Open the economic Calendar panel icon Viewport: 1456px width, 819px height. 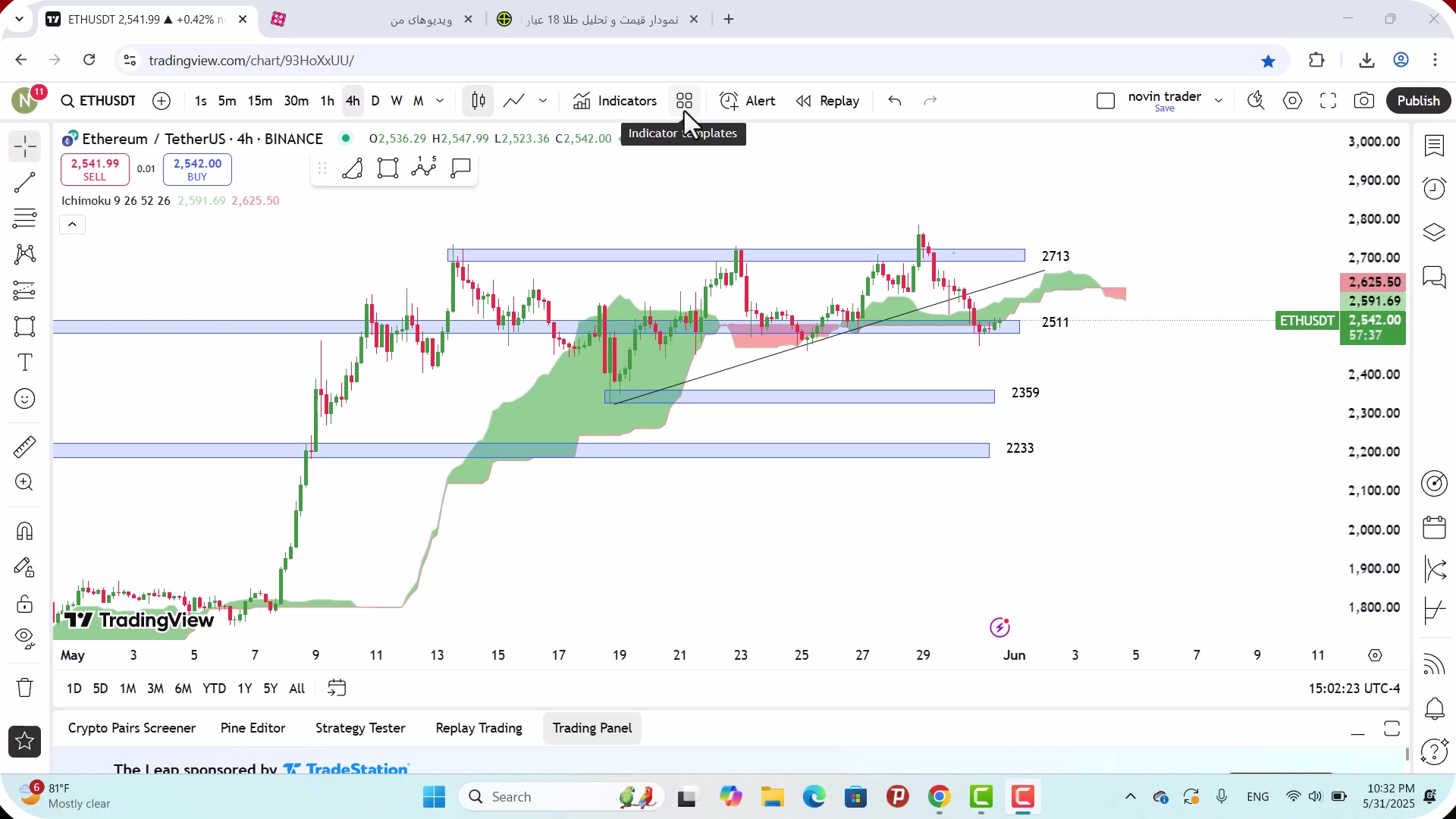pos(1434,527)
